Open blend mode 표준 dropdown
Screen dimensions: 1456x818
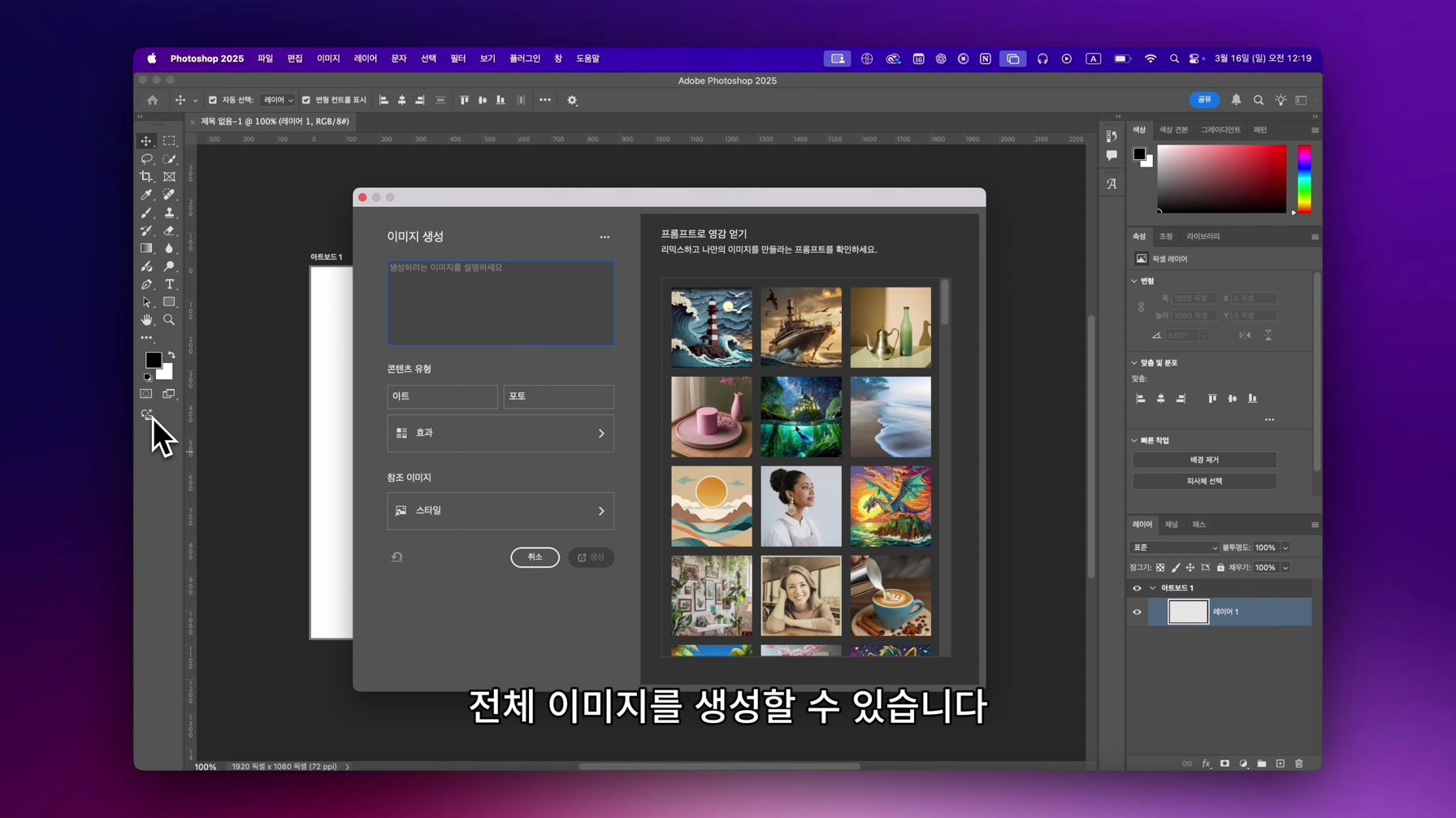click(1174, 547)
